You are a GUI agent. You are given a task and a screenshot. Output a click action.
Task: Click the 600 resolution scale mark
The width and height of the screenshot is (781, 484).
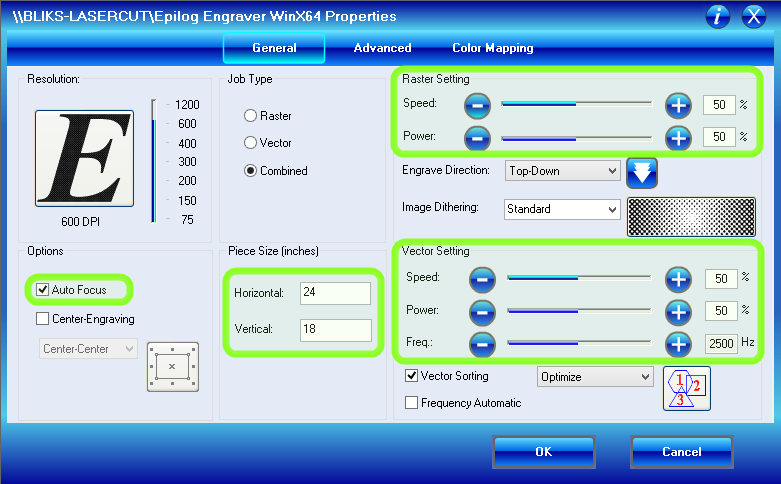pyautogui.click(x=187, y=123)
